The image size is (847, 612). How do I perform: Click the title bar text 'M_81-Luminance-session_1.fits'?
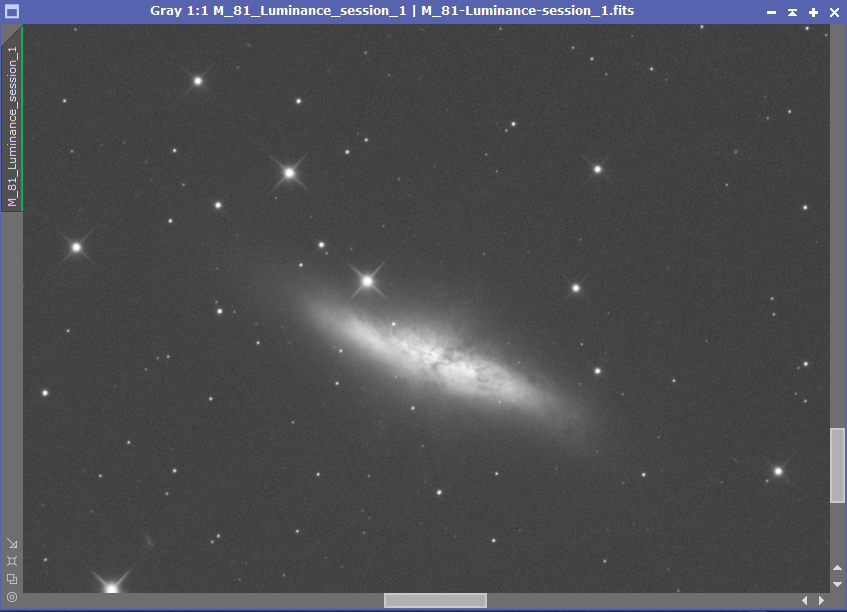(527, 11)
